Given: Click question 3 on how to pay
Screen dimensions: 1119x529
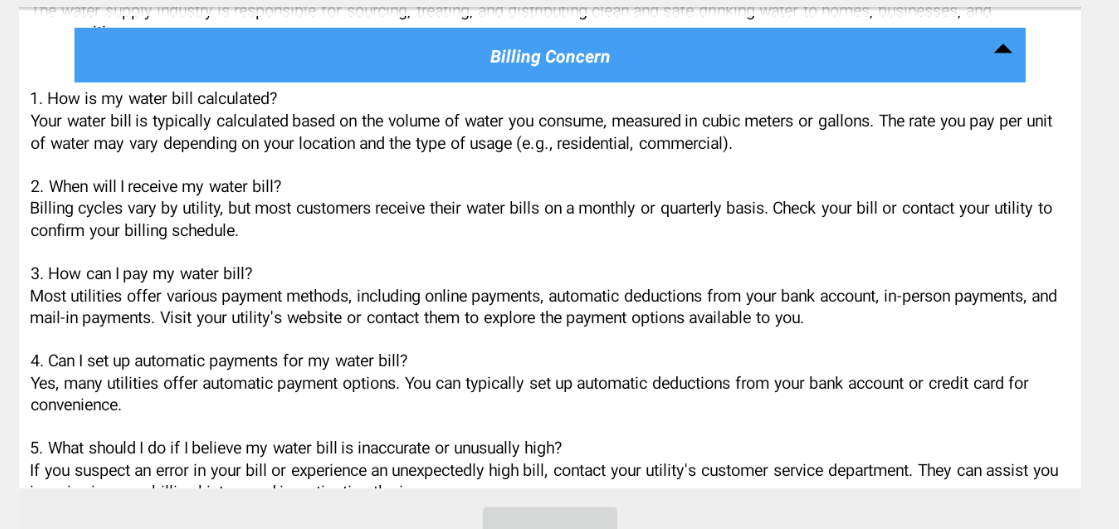Looking at the screenshot, I should coord(141,274).
